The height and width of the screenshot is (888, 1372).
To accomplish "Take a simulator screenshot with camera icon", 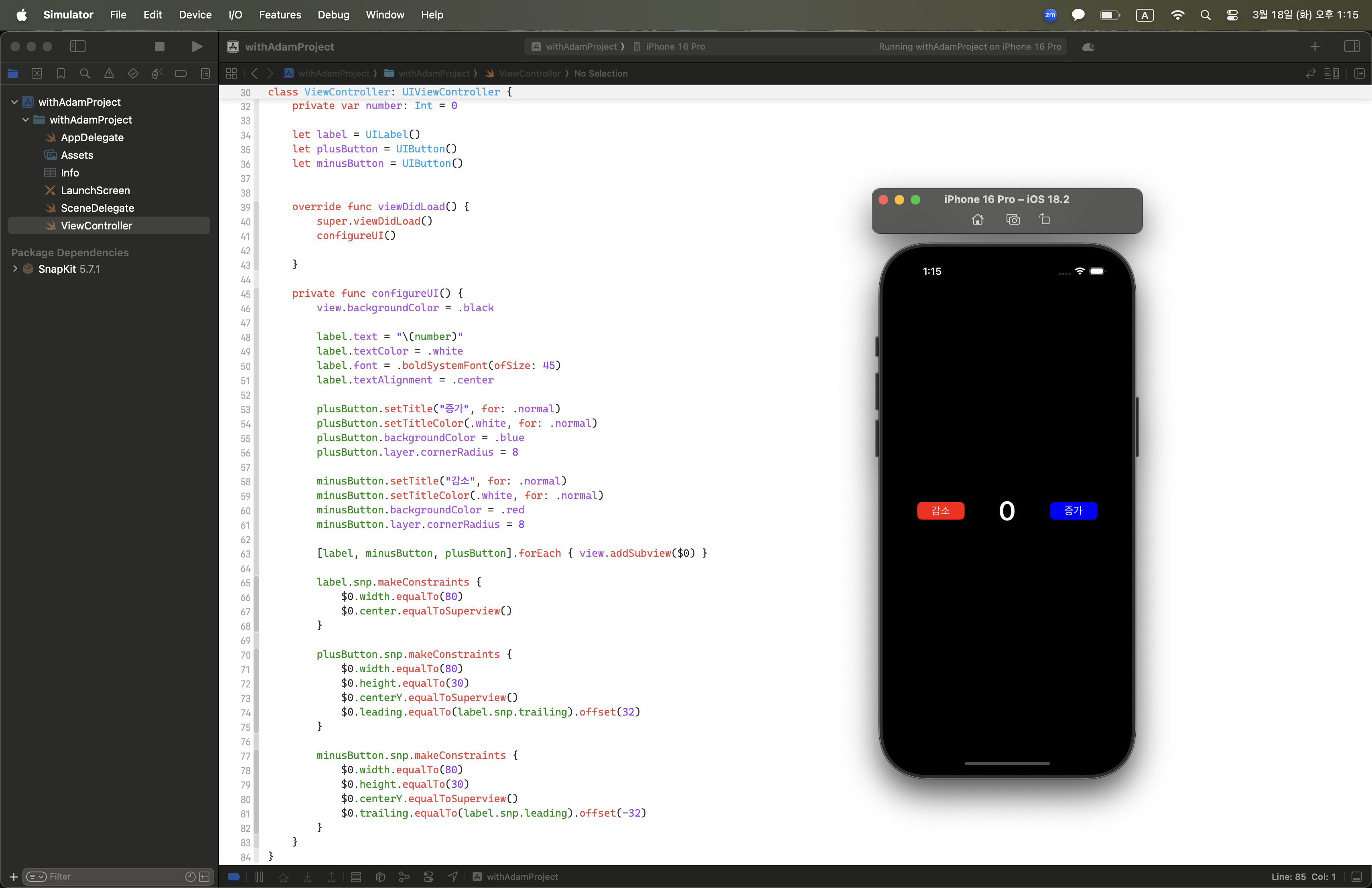I will coord(1013,219).
